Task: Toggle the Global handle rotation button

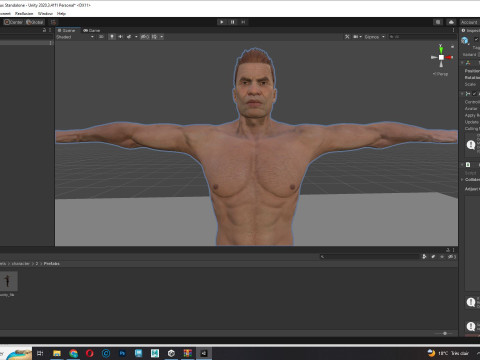Action: (35, 22)
